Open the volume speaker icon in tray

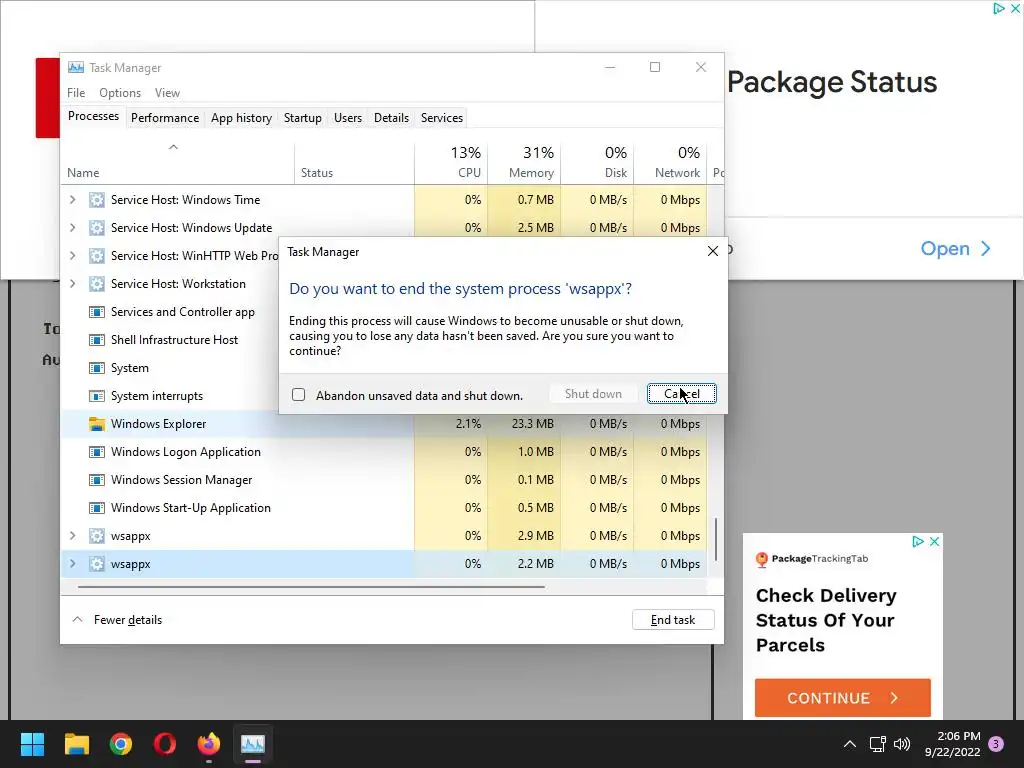[x=902, y=744]
